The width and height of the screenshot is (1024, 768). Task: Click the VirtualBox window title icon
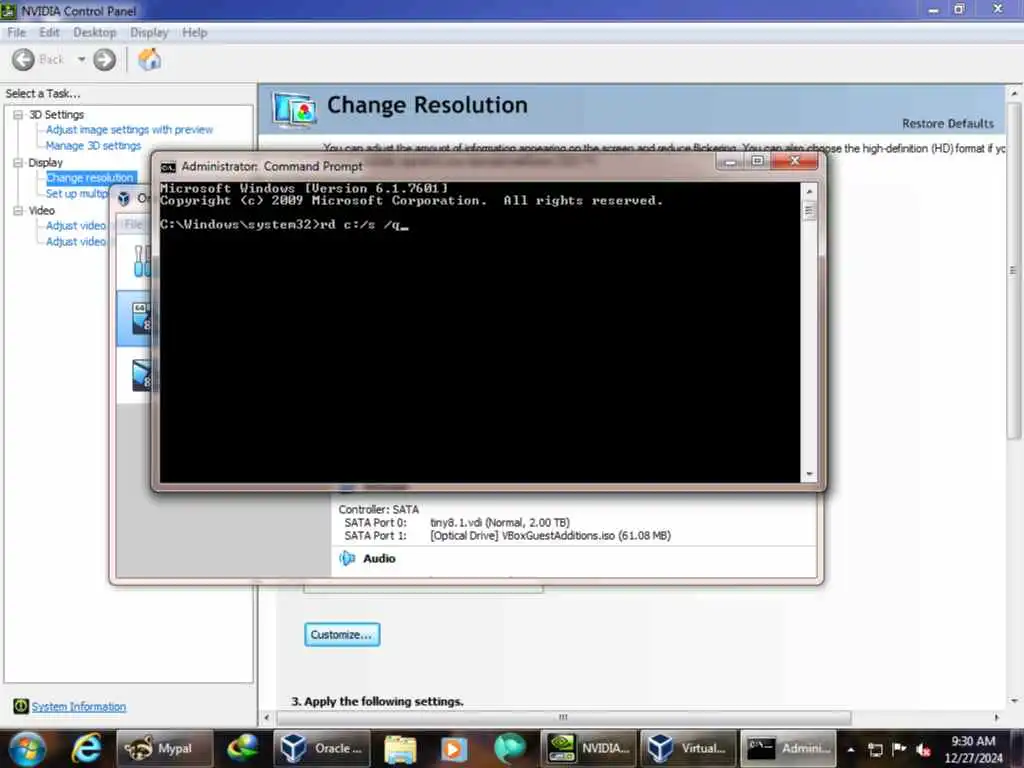pos(123,198)
